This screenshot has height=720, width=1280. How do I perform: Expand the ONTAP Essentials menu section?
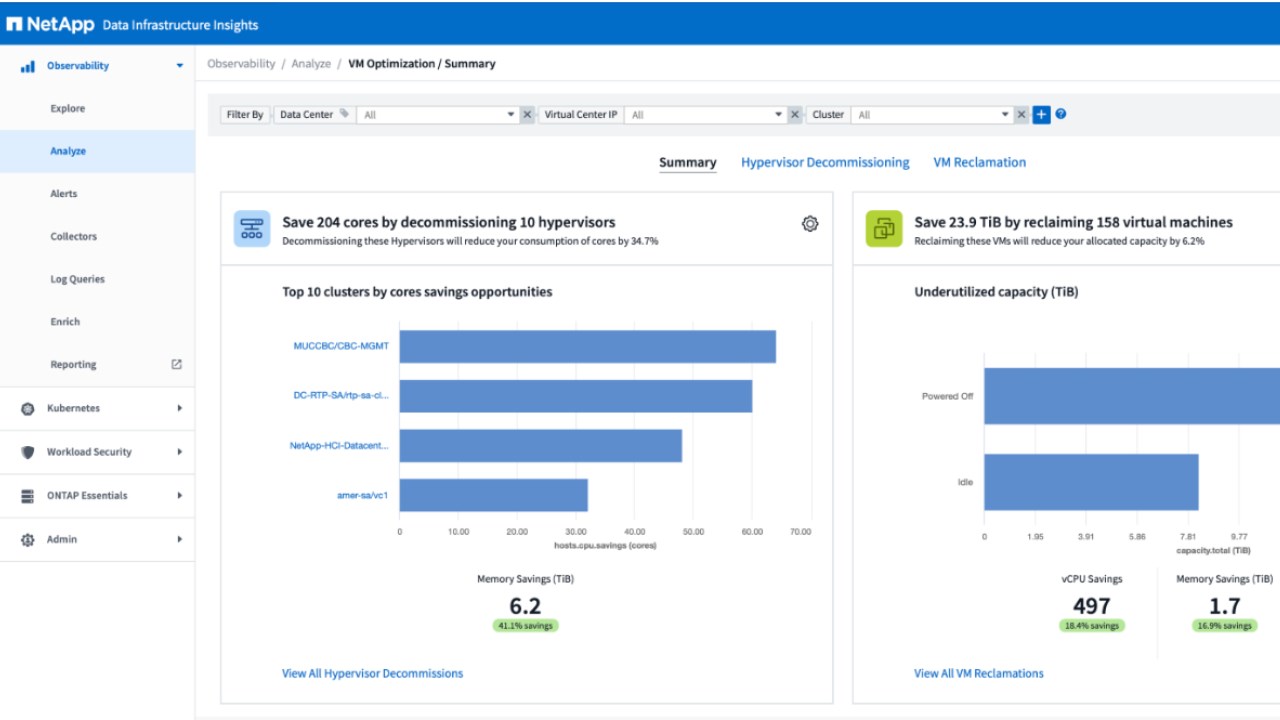(x=180, y=496)
